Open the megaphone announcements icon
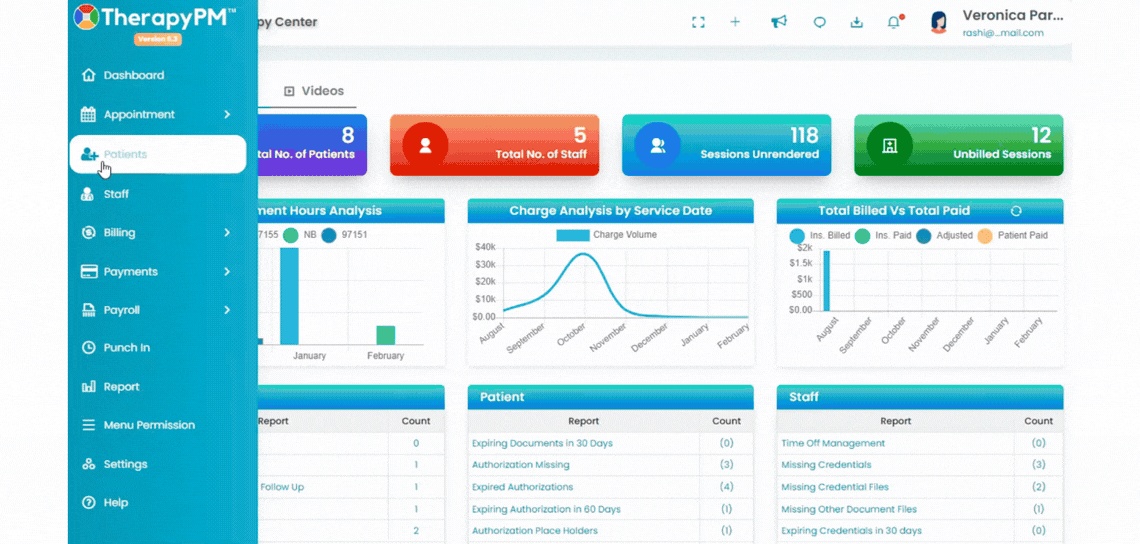 [x=779, y=22]
